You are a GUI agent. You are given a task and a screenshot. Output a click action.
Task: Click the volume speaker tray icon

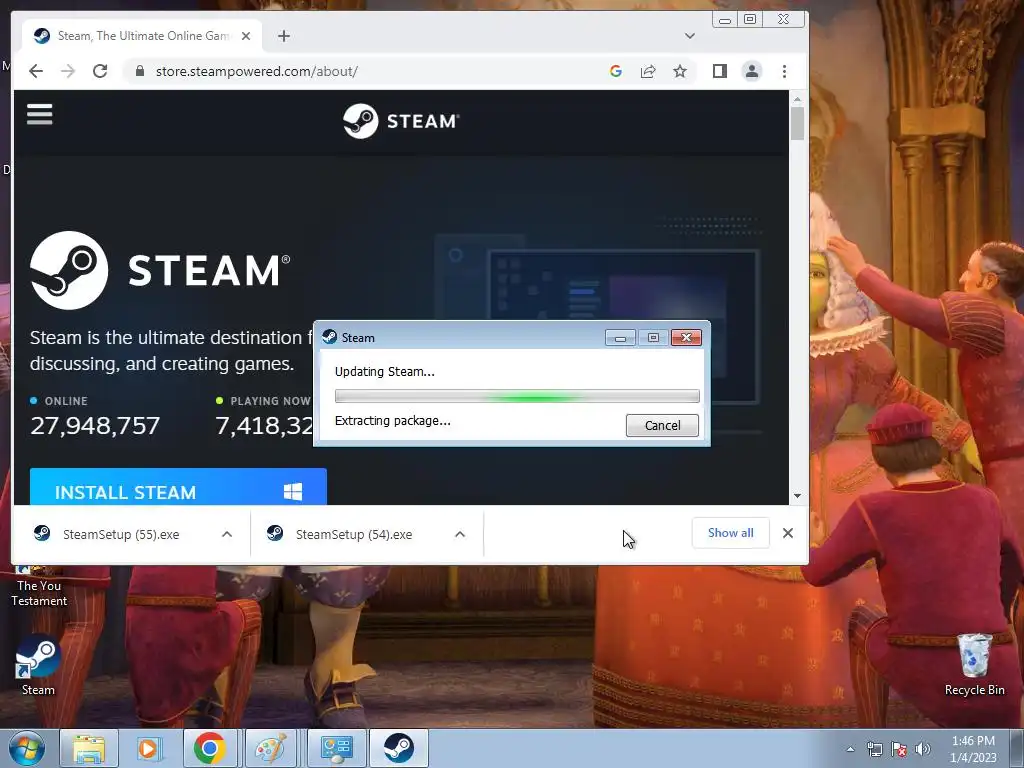pyautogui.click(x=922, y=749)
